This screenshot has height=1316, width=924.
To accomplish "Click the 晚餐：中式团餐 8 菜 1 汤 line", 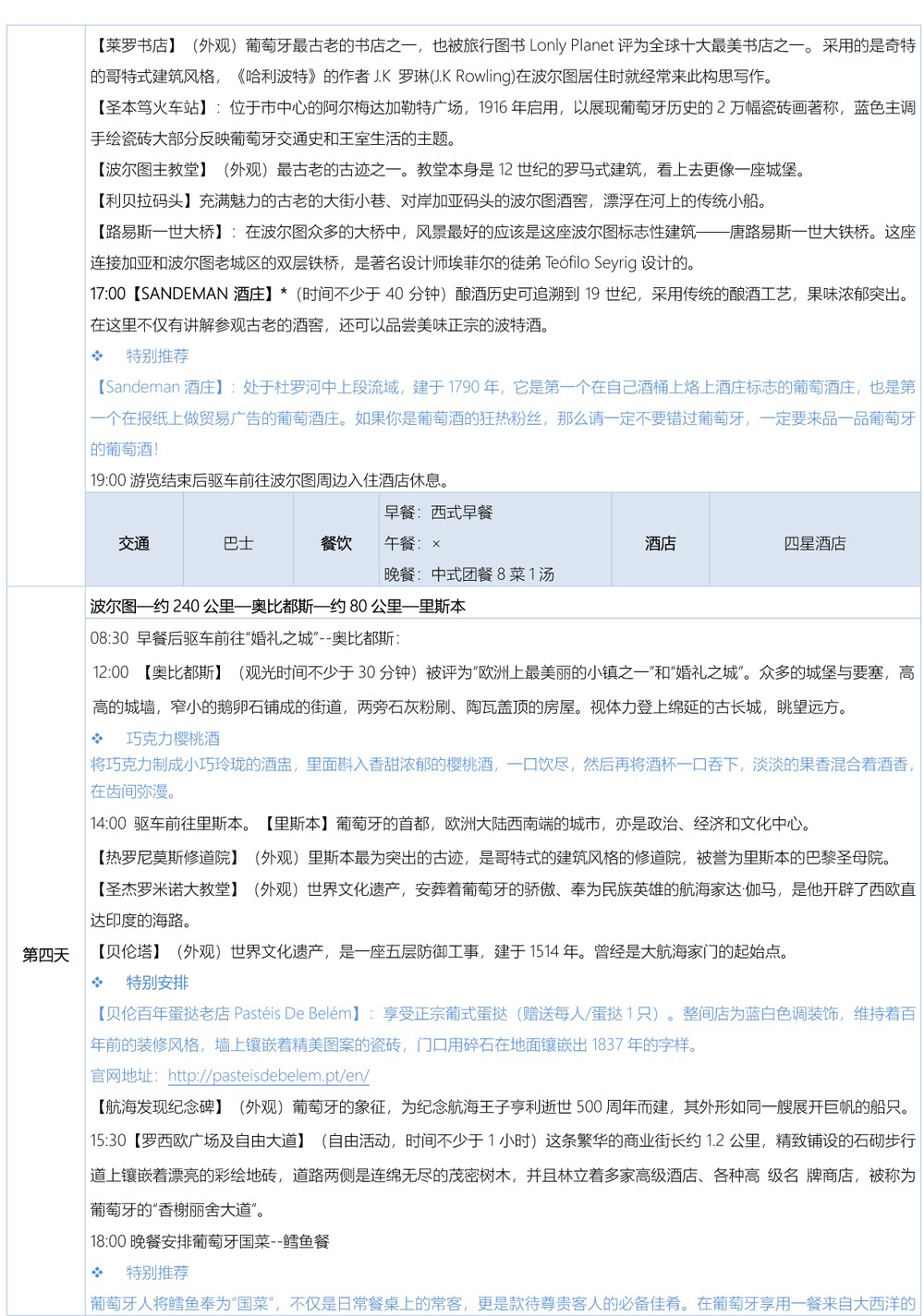I will pos(469,574).
